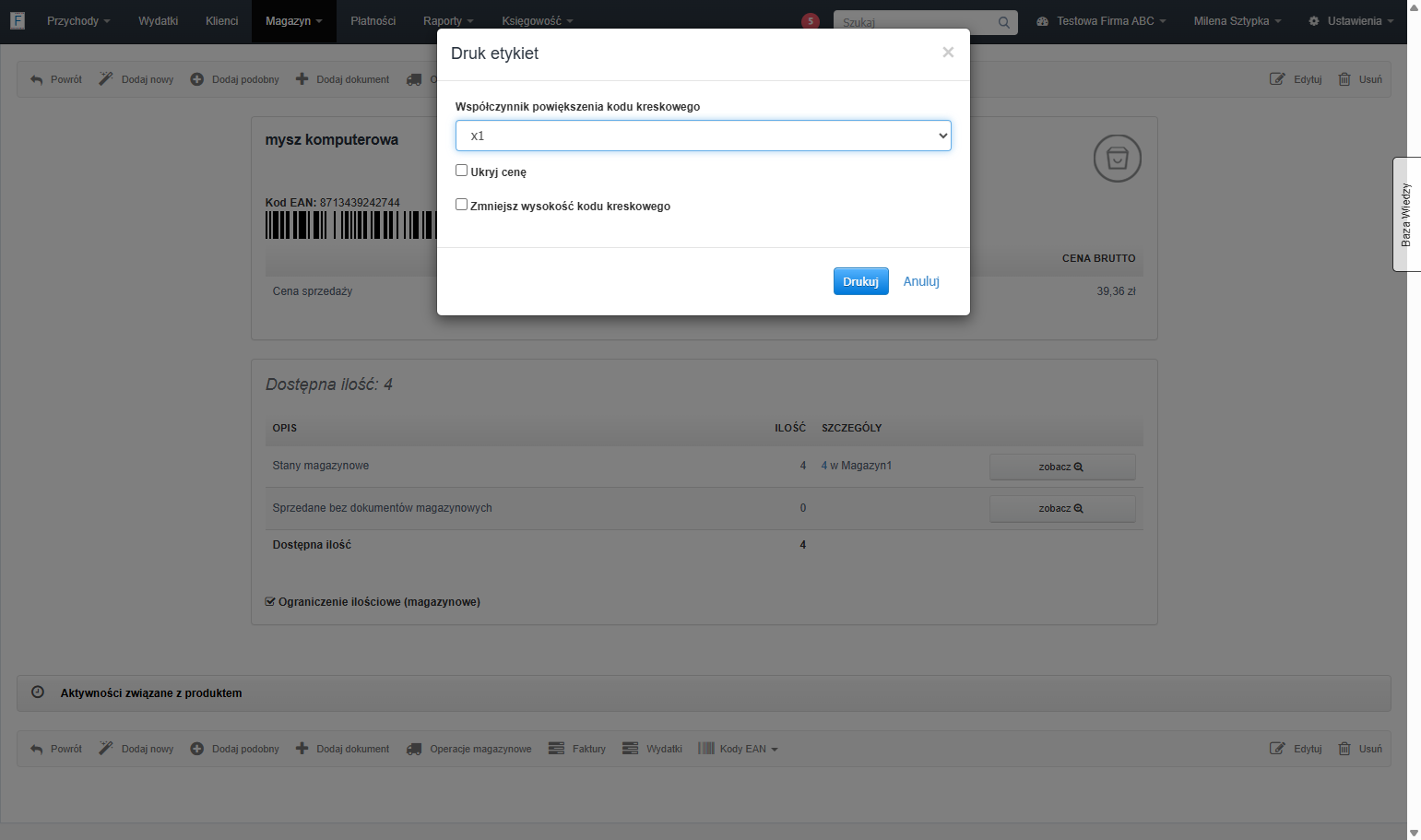Click Powrót in the top toolbar
Screen dimensions: 1421x840
tap(56, 79)
